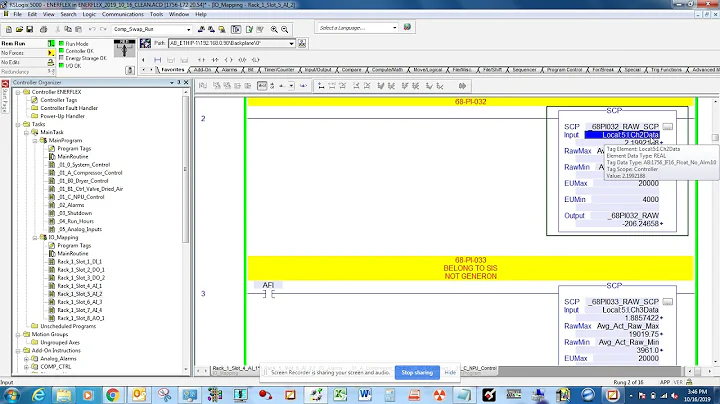Click the Hide link on sharing bar
720x404 pixels.
[x=450, y=372]
